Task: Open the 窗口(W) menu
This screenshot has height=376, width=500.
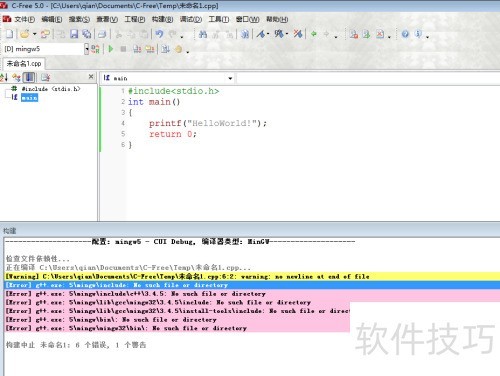Action: (247, 19)
